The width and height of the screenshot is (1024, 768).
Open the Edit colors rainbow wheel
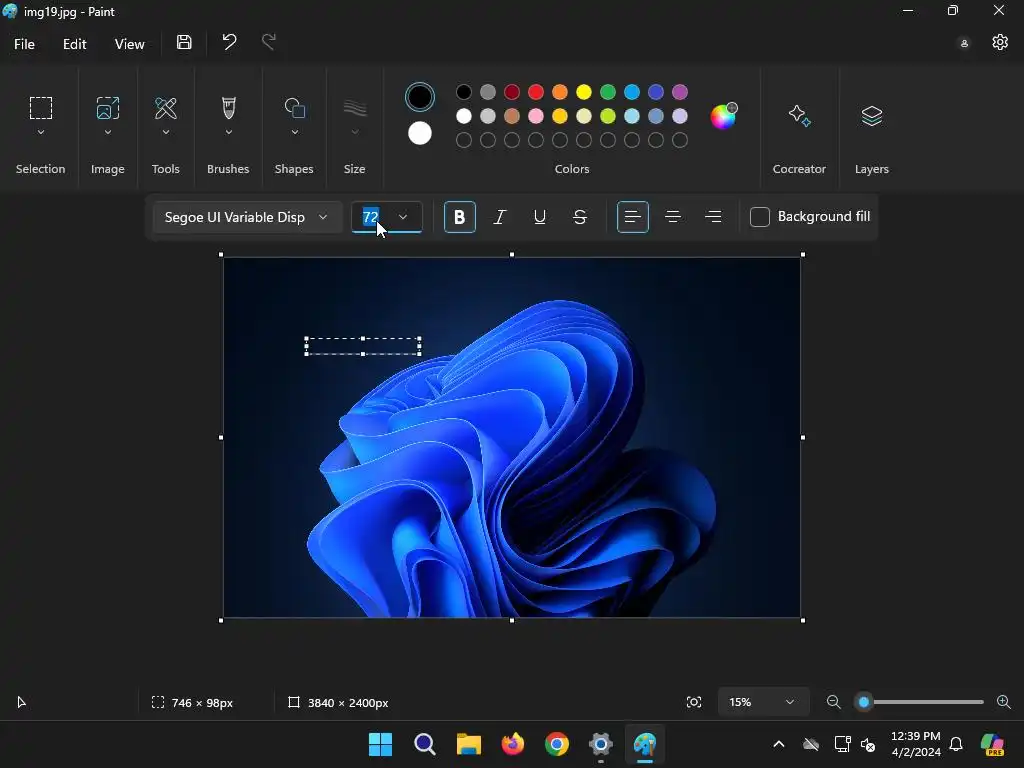pos(723,116)
